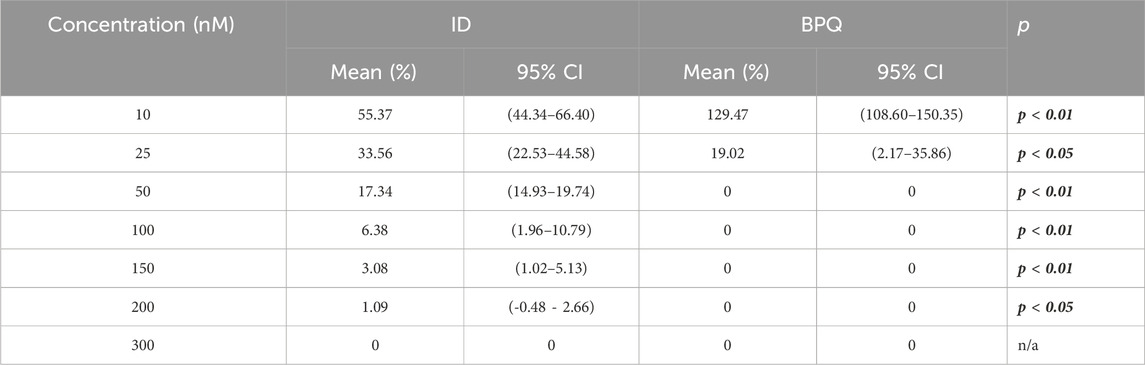Click the CI cell (-0.48 - 2.66)
Image resolution: width=1145 pixels, height=365 pixels.
pos(551,307)
